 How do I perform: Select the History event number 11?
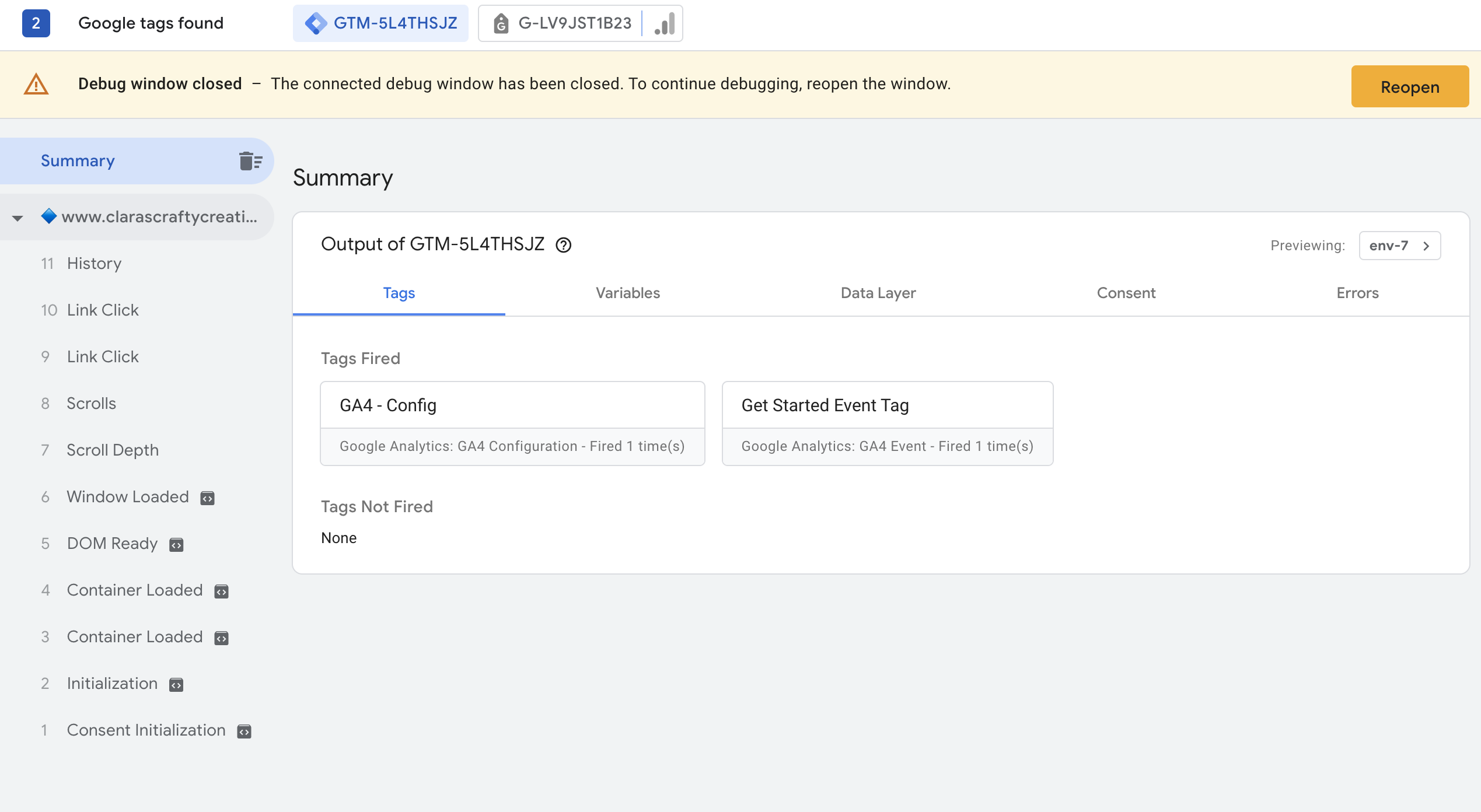(94, 264)
